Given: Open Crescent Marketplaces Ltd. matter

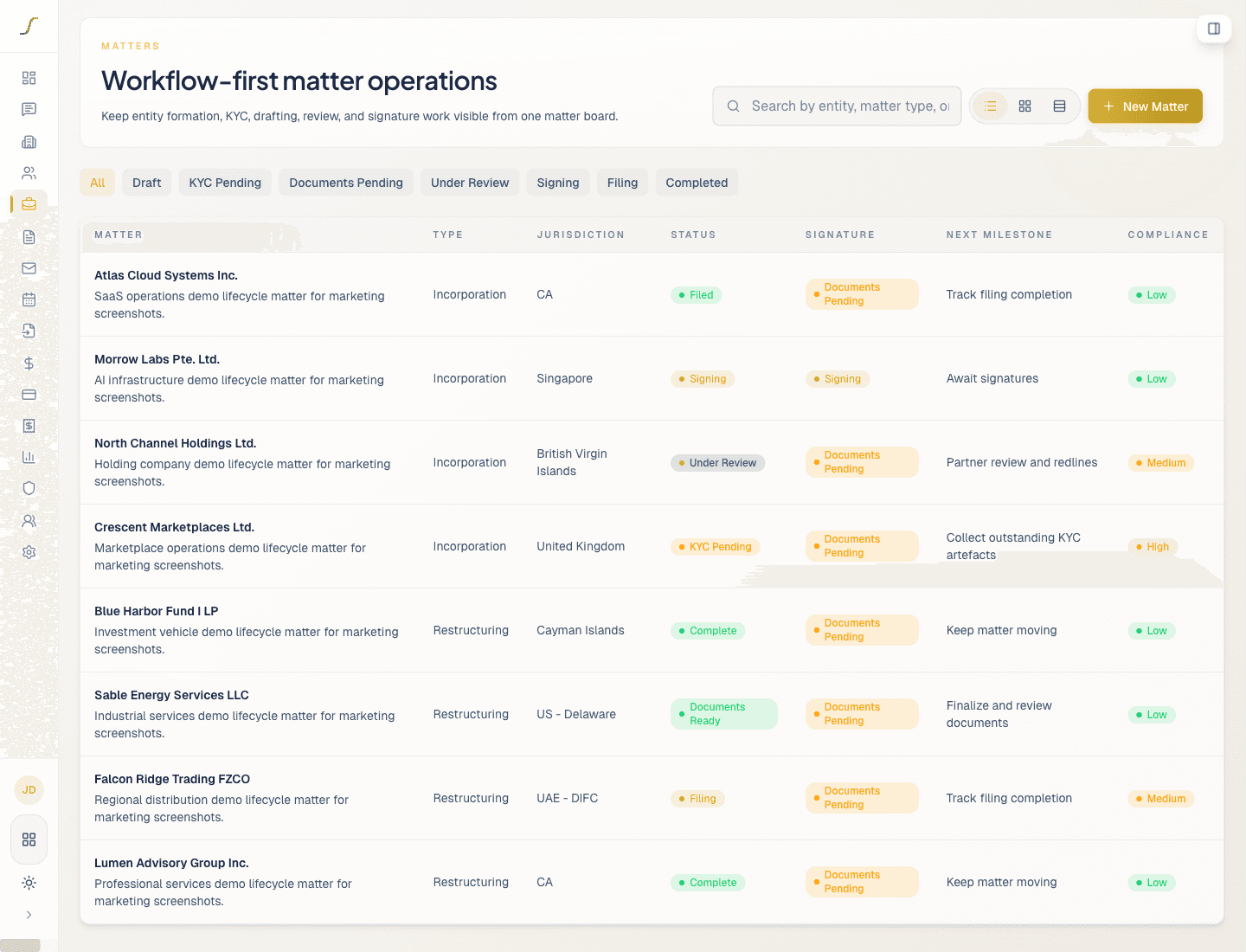Looking at the screenshot, I should (174, 527).
